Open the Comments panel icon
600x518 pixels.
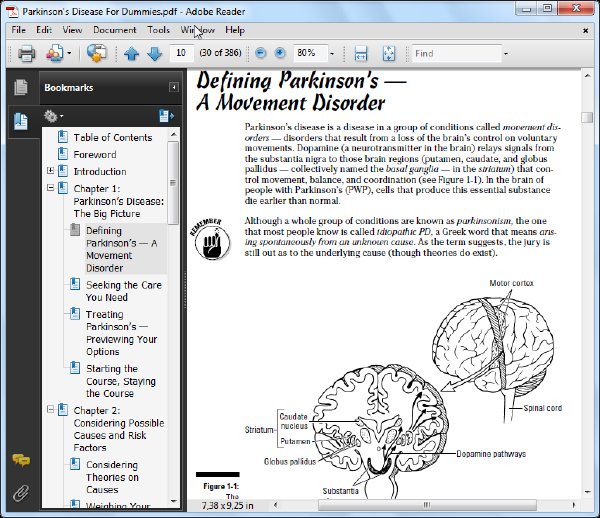(21, 460)
